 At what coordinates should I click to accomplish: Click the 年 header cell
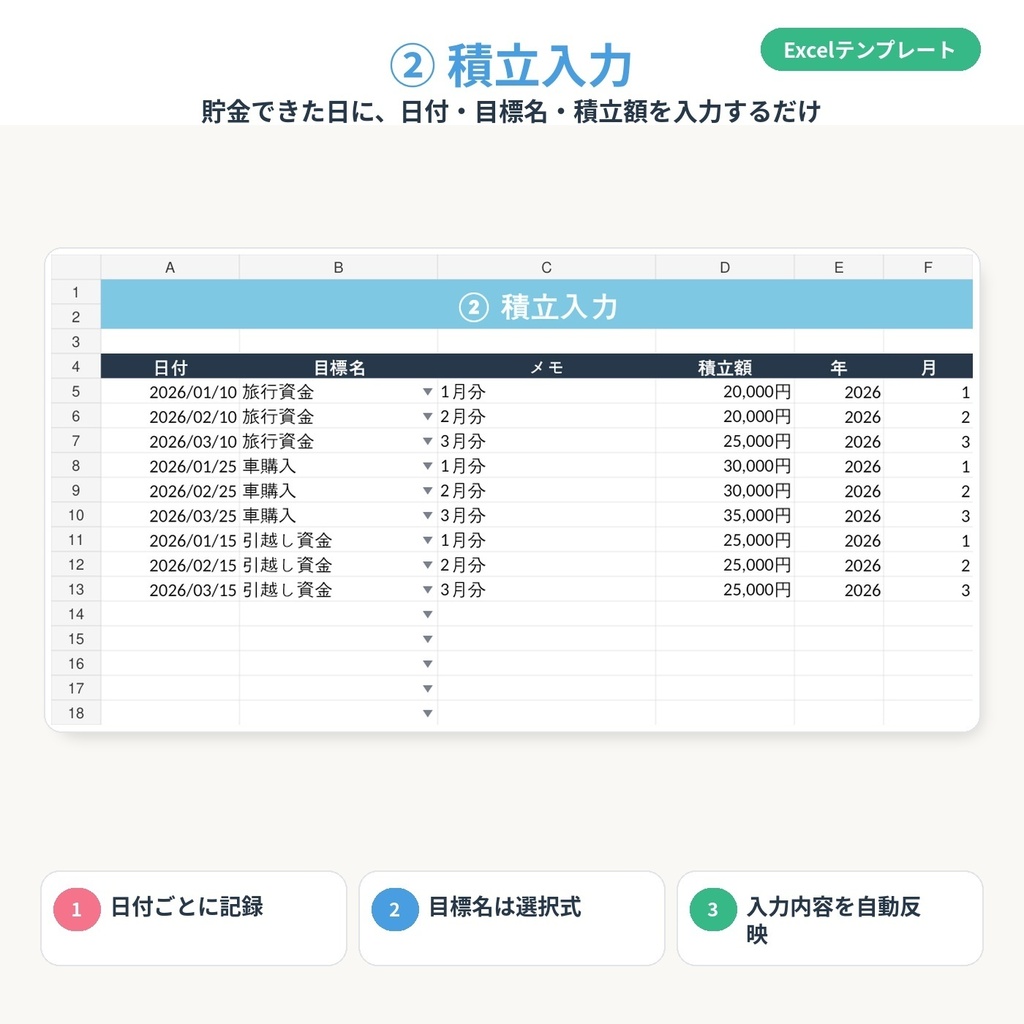(x=839, y=367)
